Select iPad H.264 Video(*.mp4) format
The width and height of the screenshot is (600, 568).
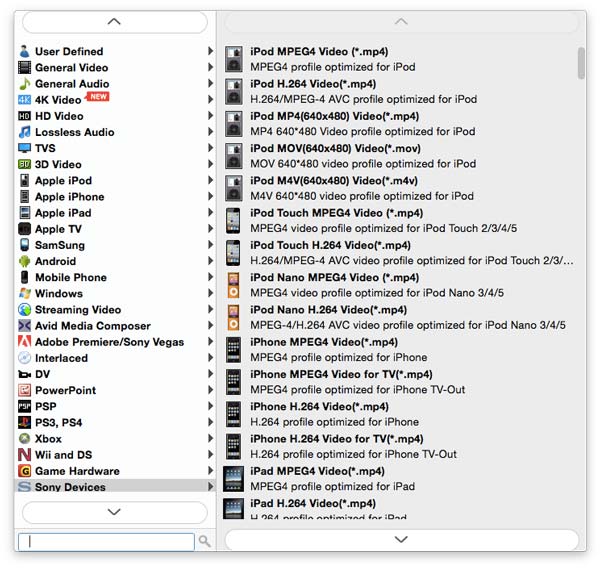(x=400, y=508)
